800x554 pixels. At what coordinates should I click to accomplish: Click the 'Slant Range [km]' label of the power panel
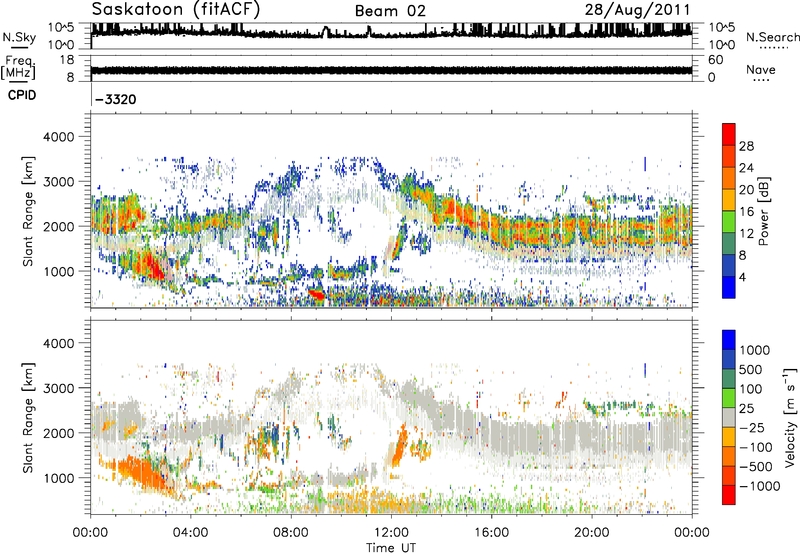click(28, 211)
